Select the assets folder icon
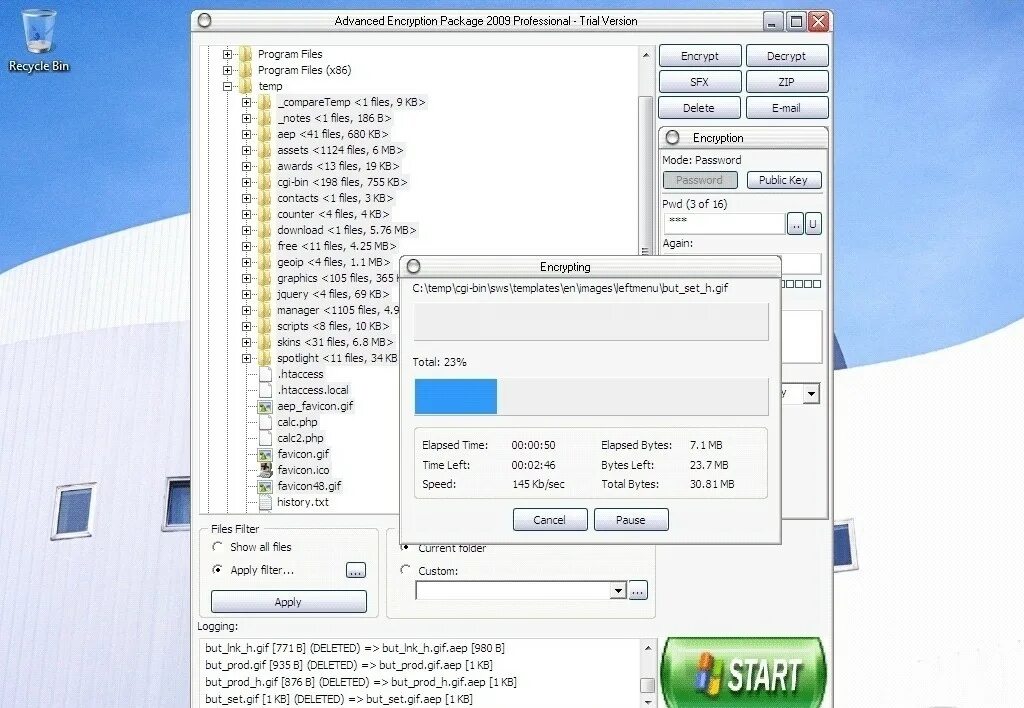Screen dimensions: 1024x708 [x=265, y=150]
